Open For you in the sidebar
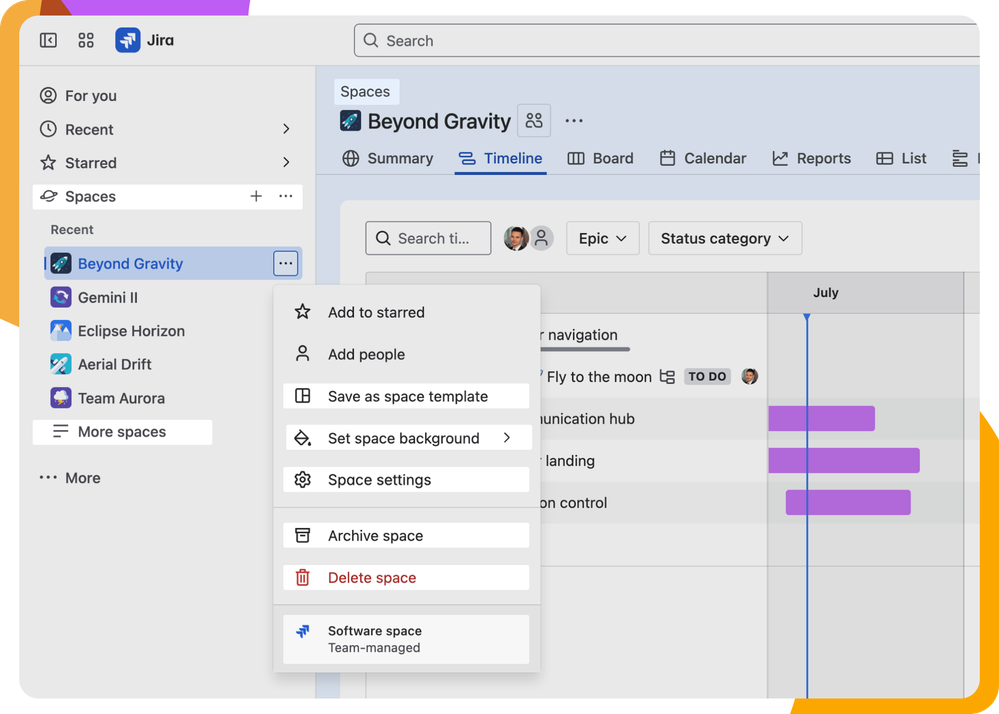The height and width of the screenshot is (714, 999). [x=167, y=96]
